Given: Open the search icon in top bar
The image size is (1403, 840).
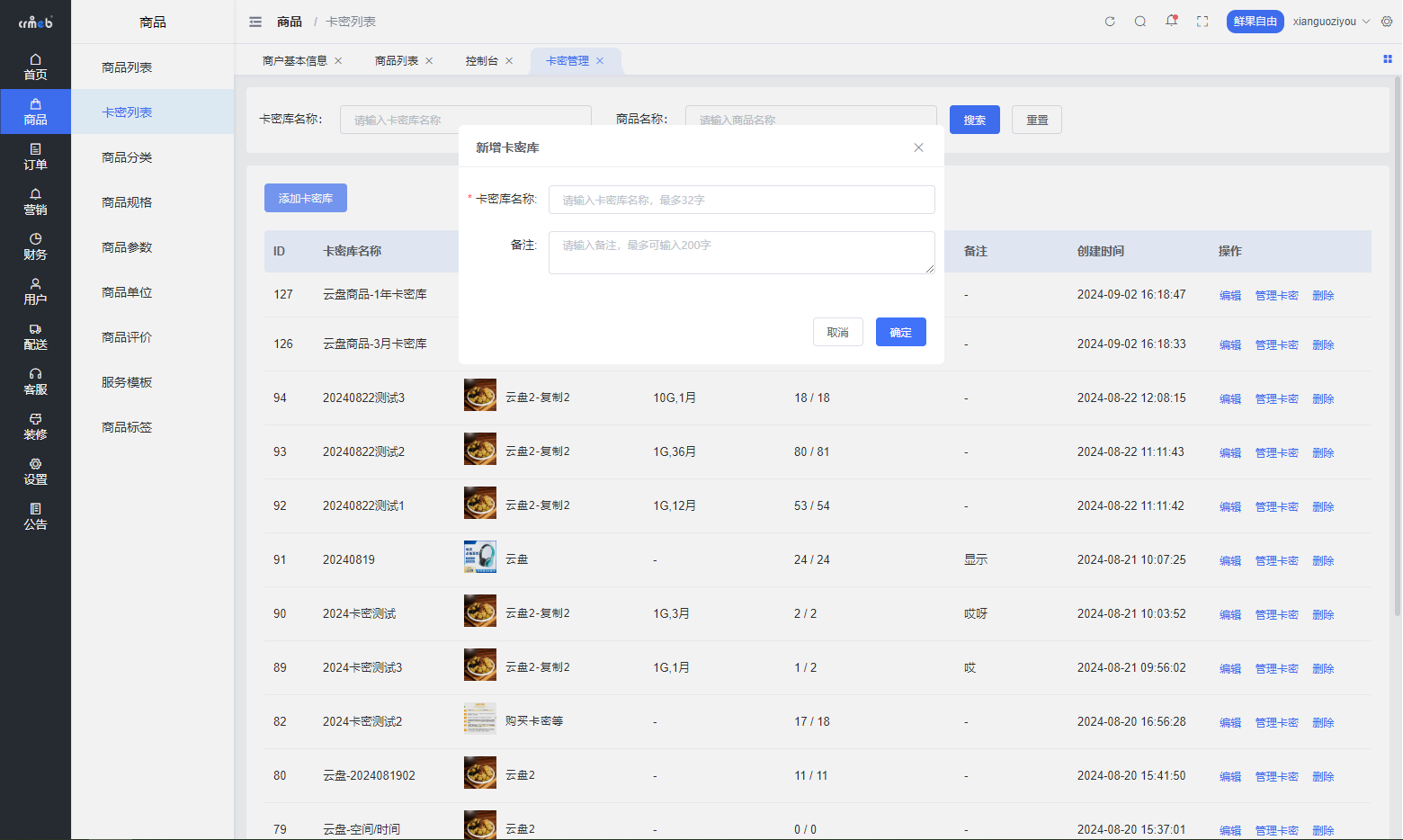Looking at the screenshot, I should 1140,22.
